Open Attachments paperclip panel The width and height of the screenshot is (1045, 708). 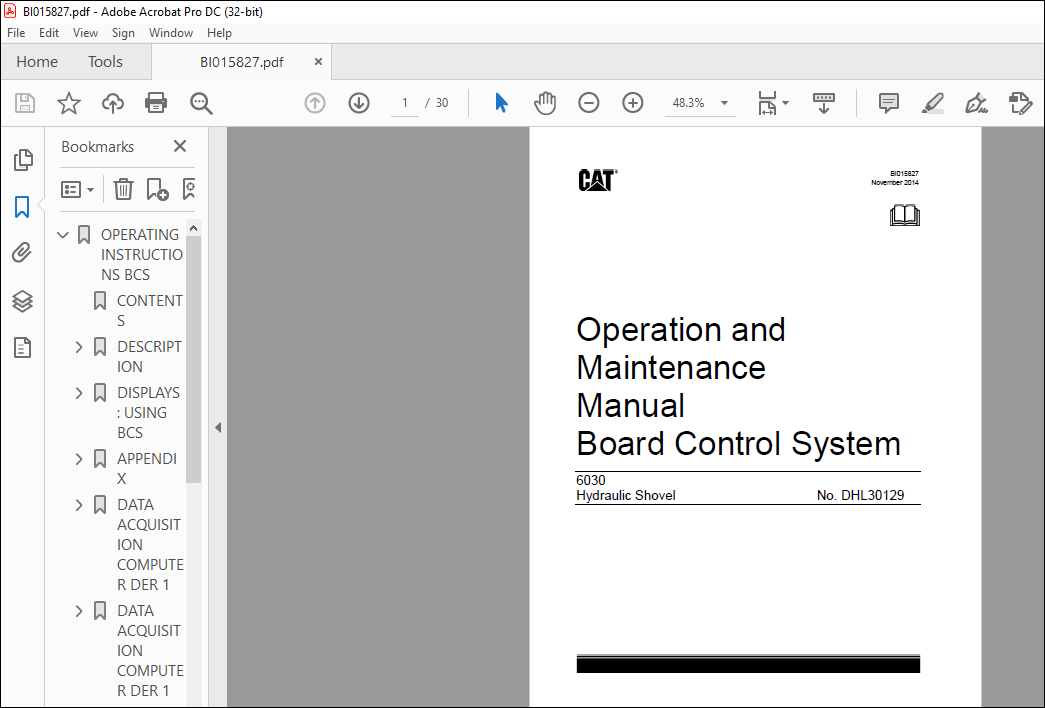coord(22,253)
